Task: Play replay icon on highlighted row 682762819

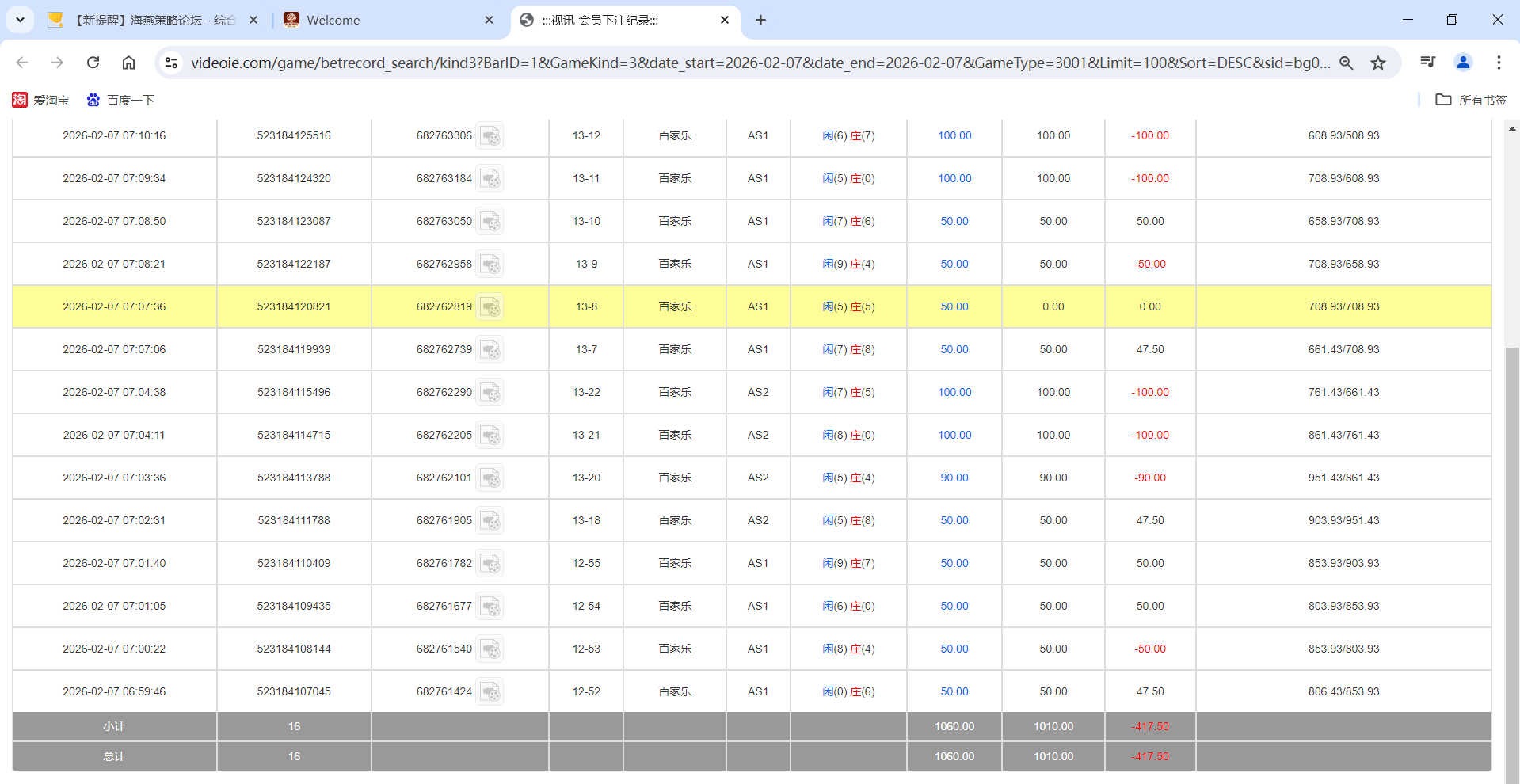Action: coord(490,306)
